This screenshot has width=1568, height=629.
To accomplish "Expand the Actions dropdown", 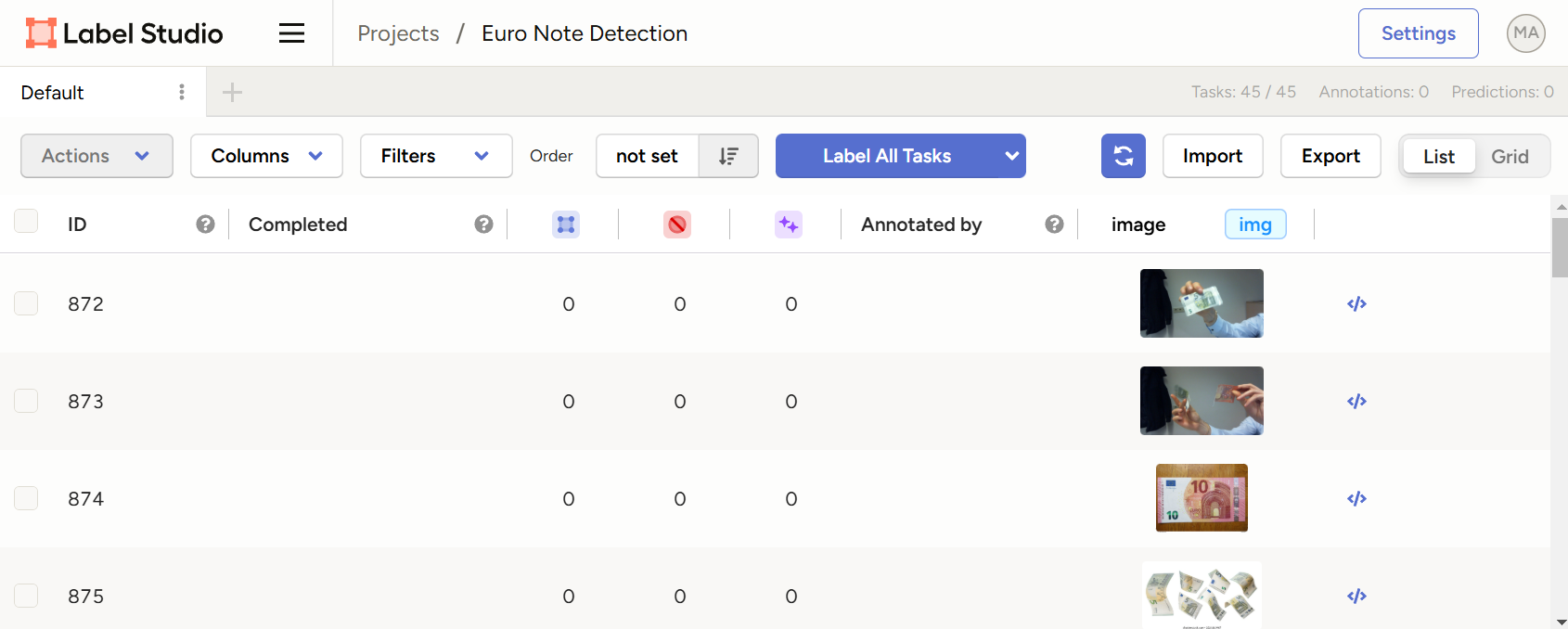I will 96,156.
